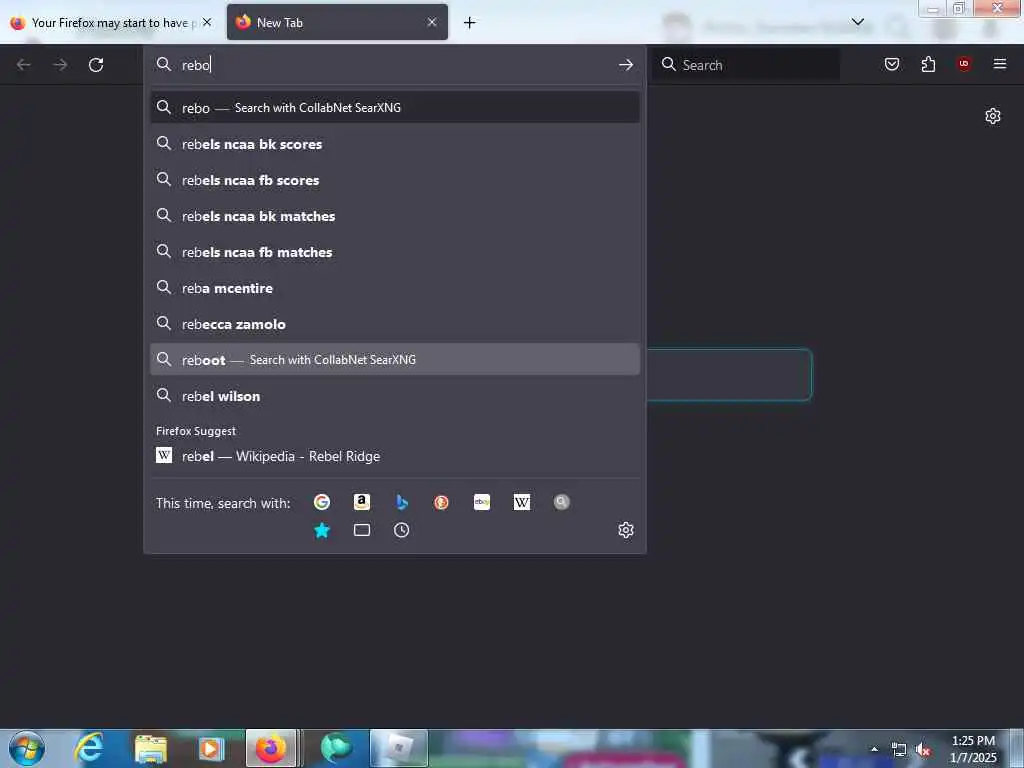Search this time with gray SearXNG magnifier icon
Screen dimensions: 1024x768
(562, 502)
